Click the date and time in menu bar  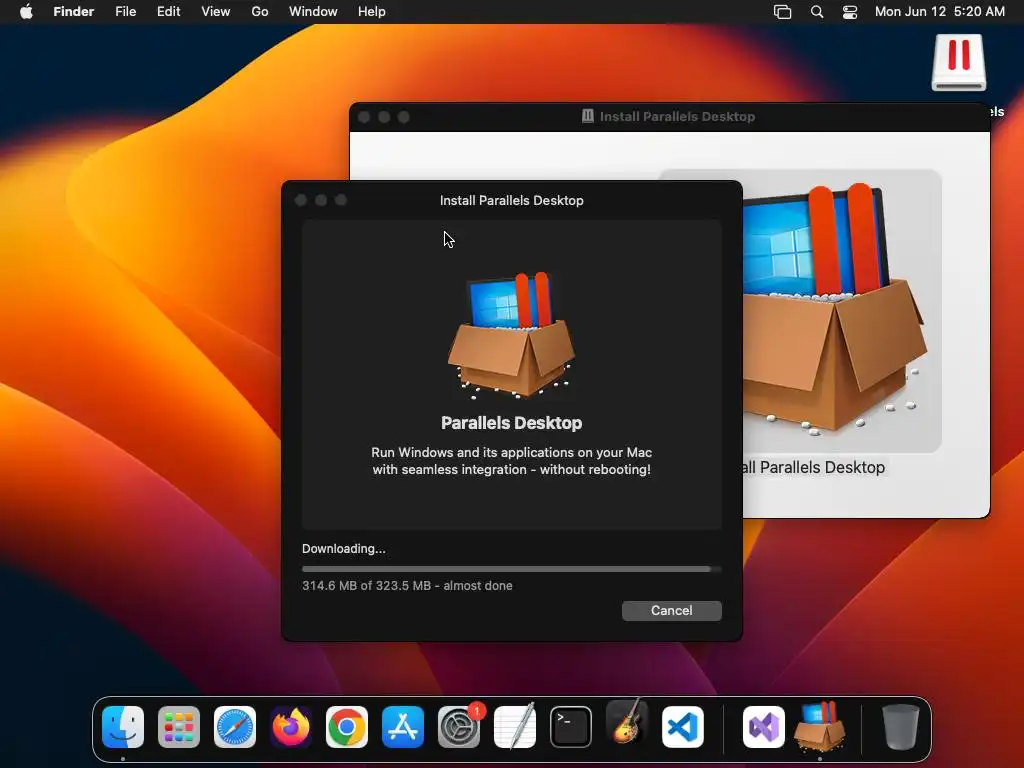940,12
